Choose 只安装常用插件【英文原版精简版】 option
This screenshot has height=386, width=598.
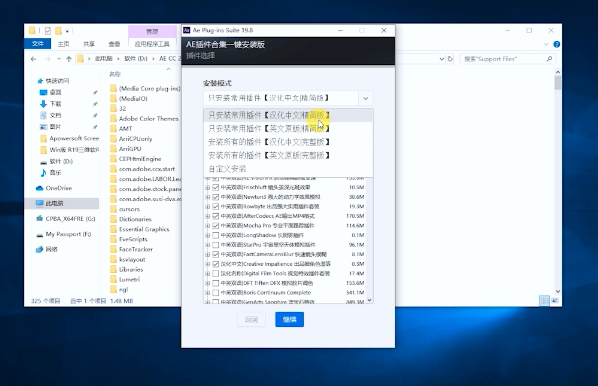pos(288,129)
